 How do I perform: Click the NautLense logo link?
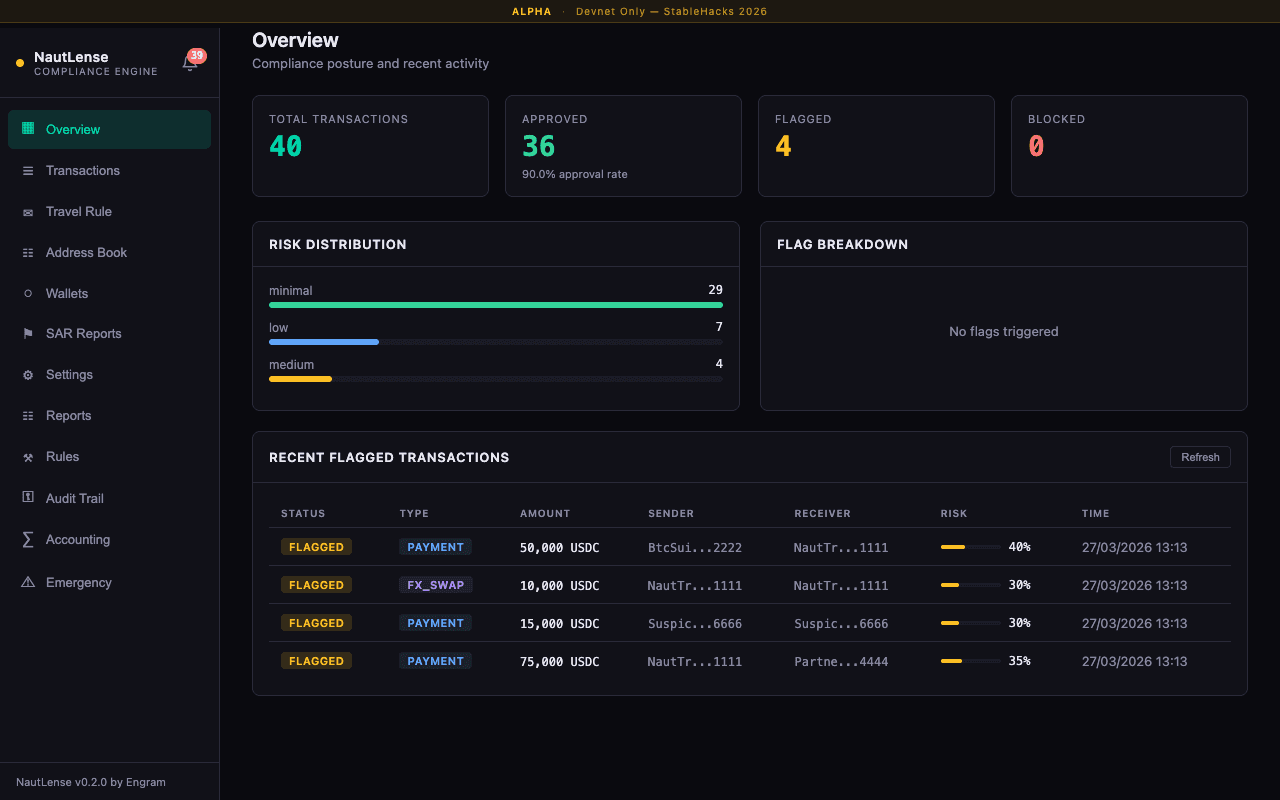[70, 56]
